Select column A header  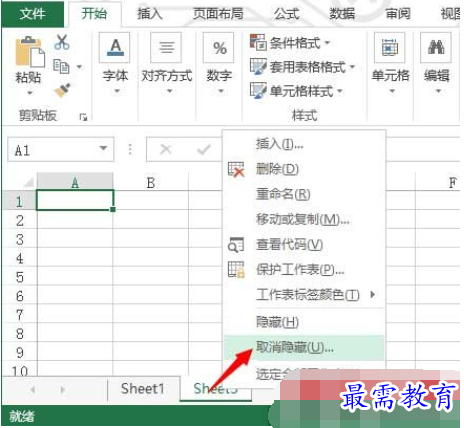(75, 182)
